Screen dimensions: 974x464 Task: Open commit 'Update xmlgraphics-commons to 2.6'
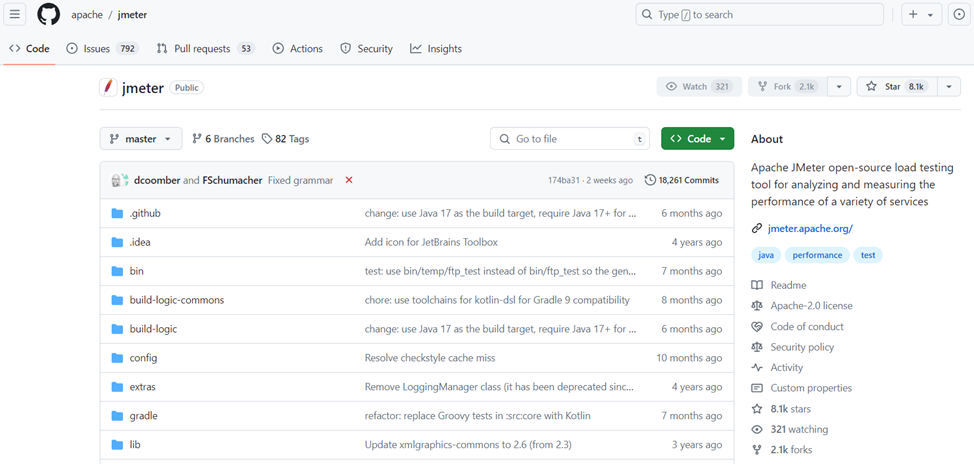(x=468, y=445)
